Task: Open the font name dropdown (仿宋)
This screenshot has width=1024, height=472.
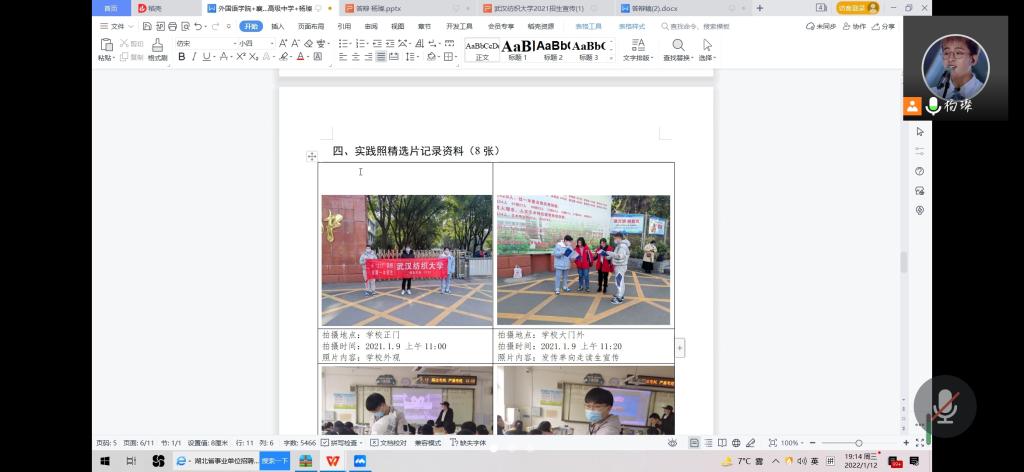Action: [200, 43]
